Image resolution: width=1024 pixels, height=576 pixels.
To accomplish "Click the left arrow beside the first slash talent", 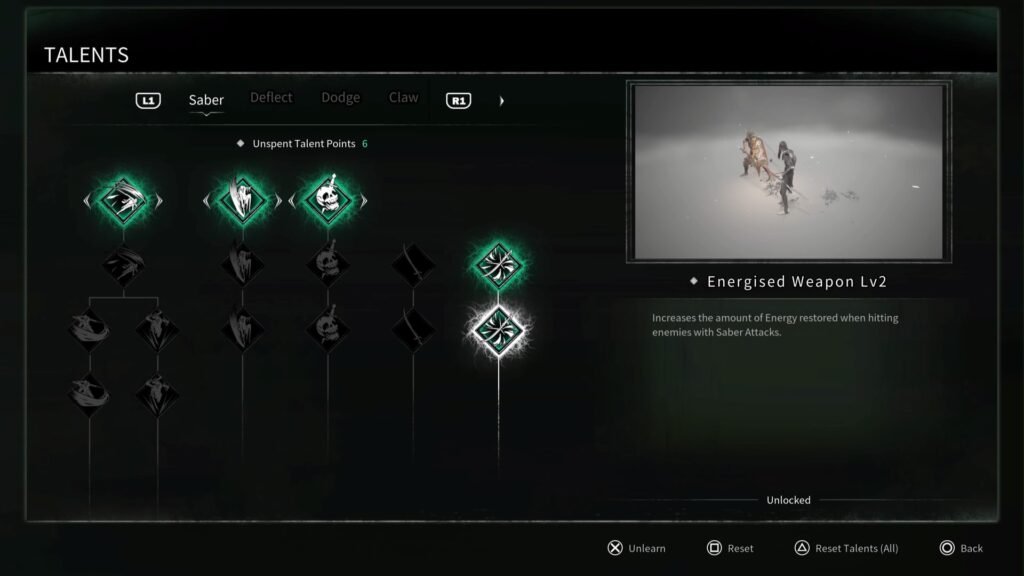I will pyautogui.click(x=87, y=201).
